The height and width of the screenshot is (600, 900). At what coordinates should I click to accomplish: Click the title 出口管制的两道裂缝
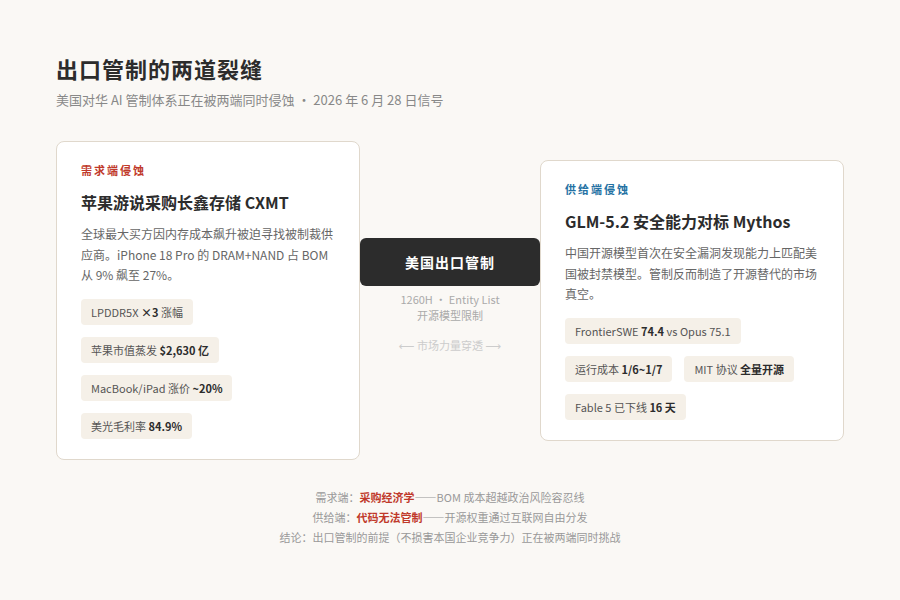[159, 71]
